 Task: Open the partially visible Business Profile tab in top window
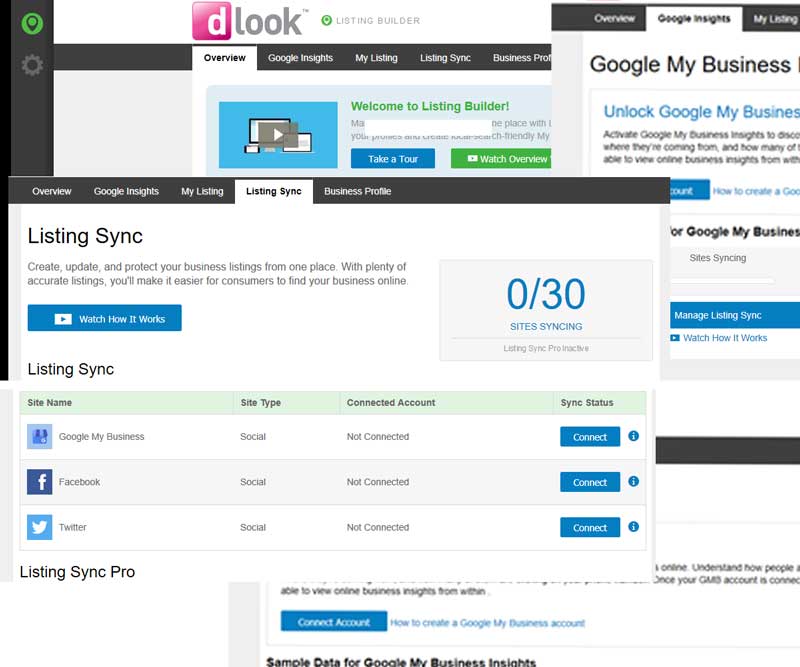tap(521, 58)
